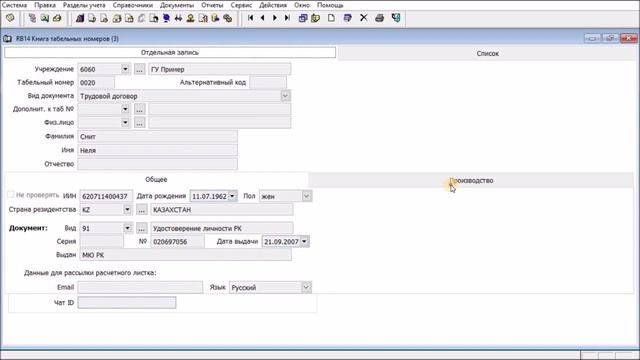Viewport: 640px width, 360px height.
Task: Expand the Учреждение code dropdown
Action: point(125,69)
